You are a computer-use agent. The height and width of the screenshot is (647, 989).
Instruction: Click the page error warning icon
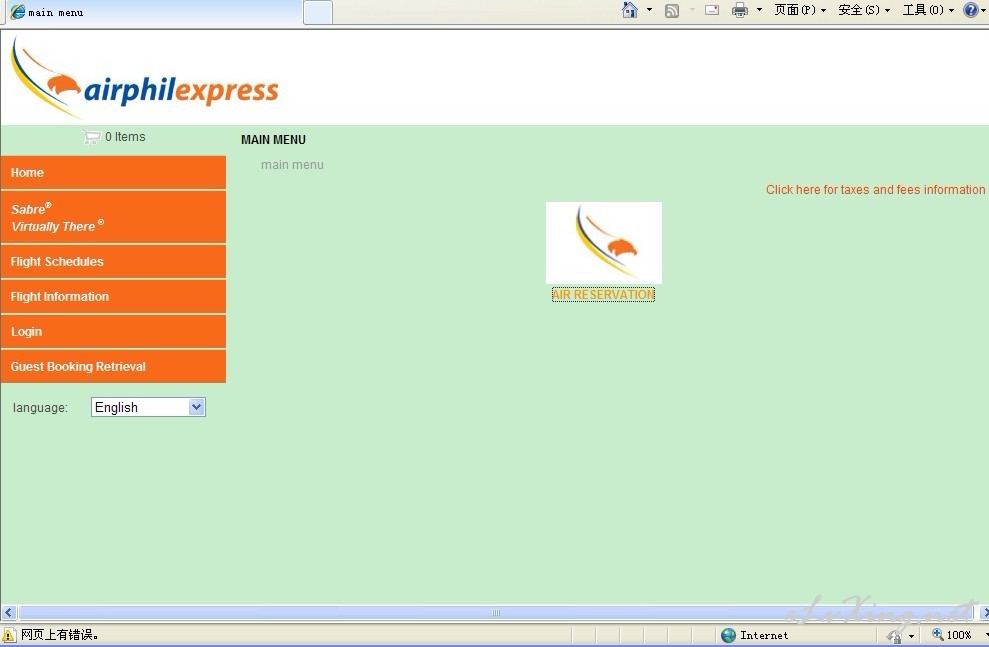click(9, 635)
